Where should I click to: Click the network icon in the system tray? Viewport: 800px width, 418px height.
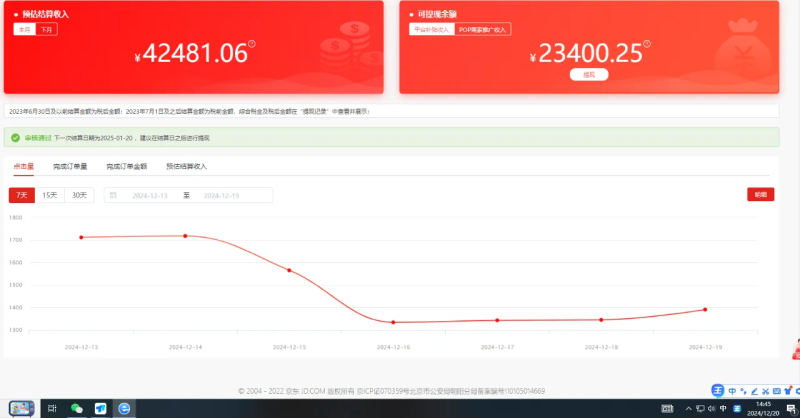coord(700,408)
